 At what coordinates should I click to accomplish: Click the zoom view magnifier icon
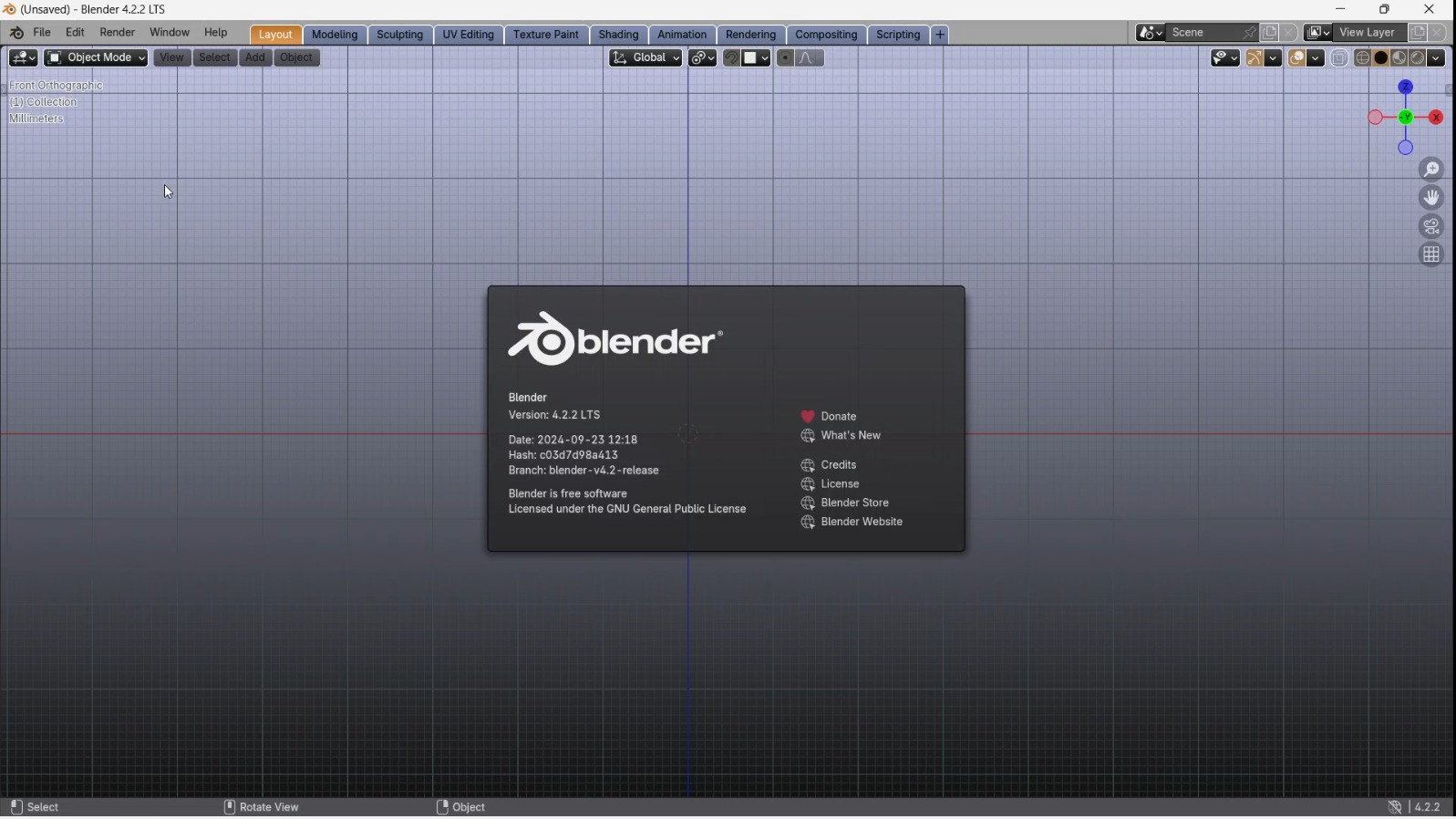click(1432, 170)
